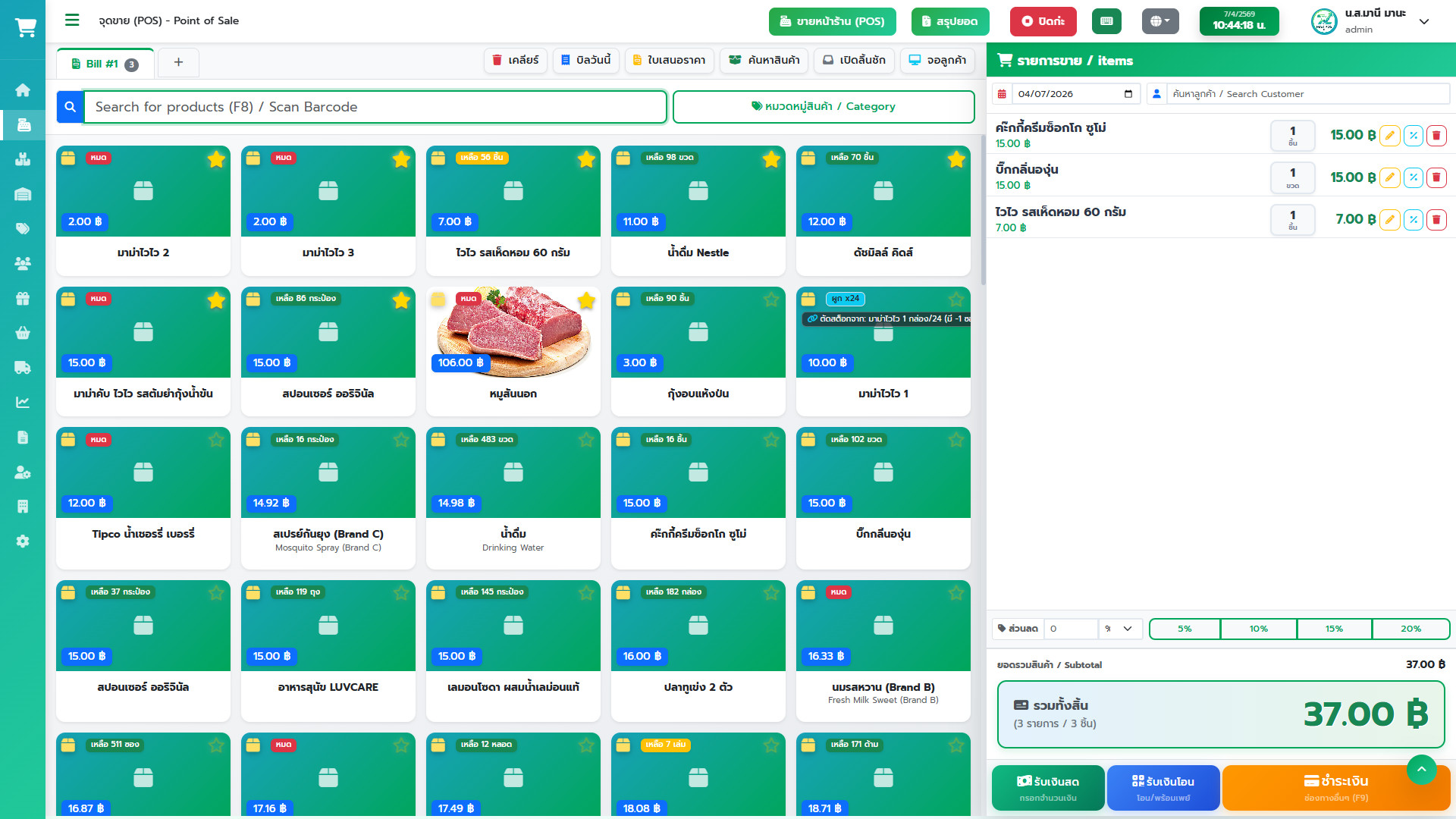1456x819 pixels.
Task: Click the hamburger menu icon
Action: coord(72,20)
